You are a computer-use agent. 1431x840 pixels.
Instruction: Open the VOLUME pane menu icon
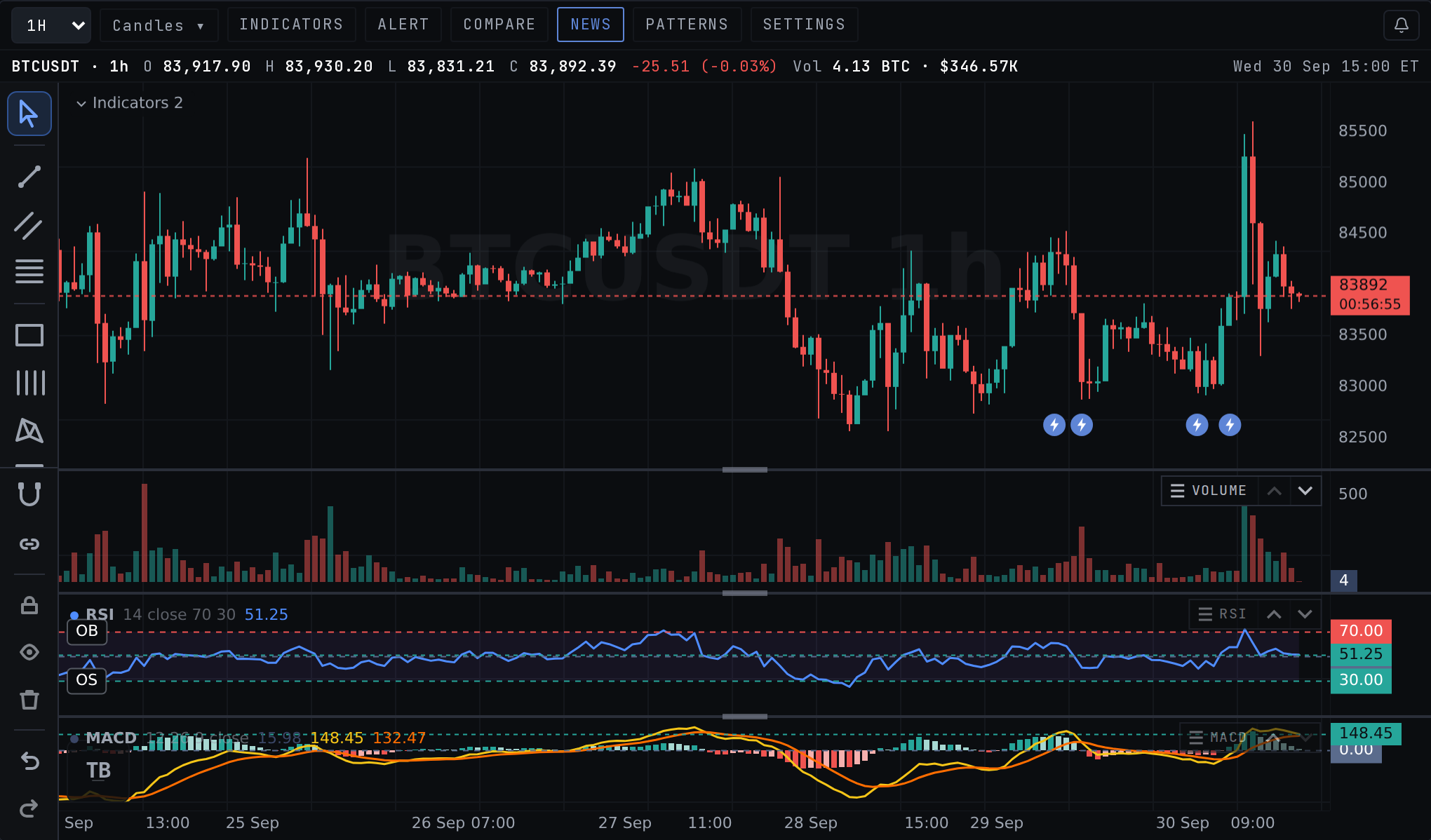(1178, 491)
